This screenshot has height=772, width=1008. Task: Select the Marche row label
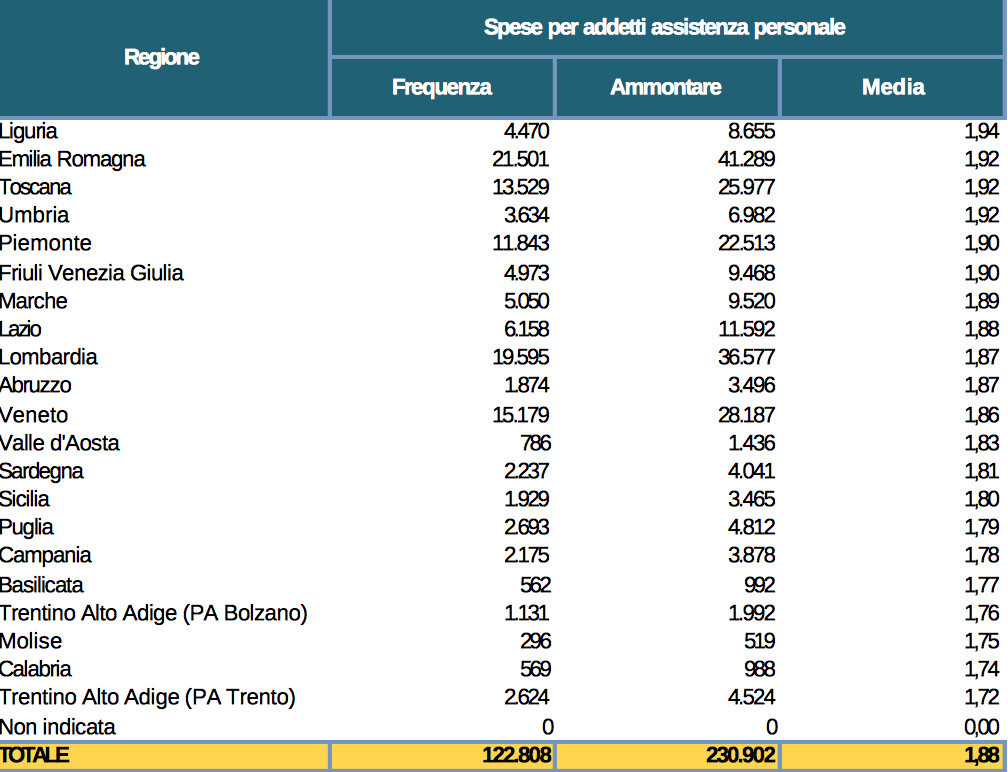coord(33,301)
